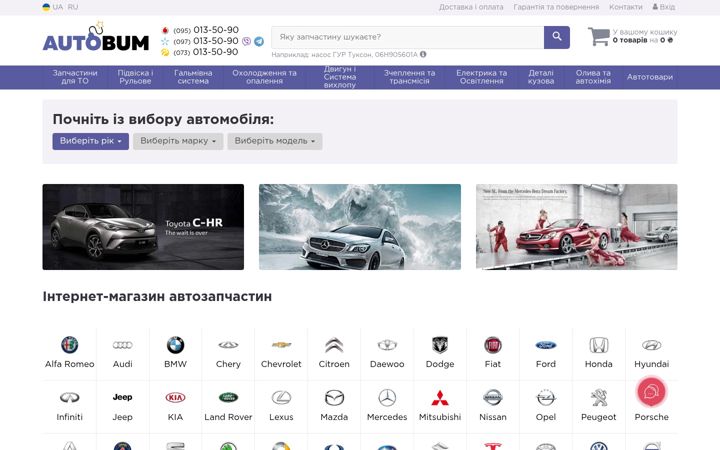Open the silver Mercedes snow banner
Image resolution: width=720 pixels, height=450 pixels.
tap(360, 227)
